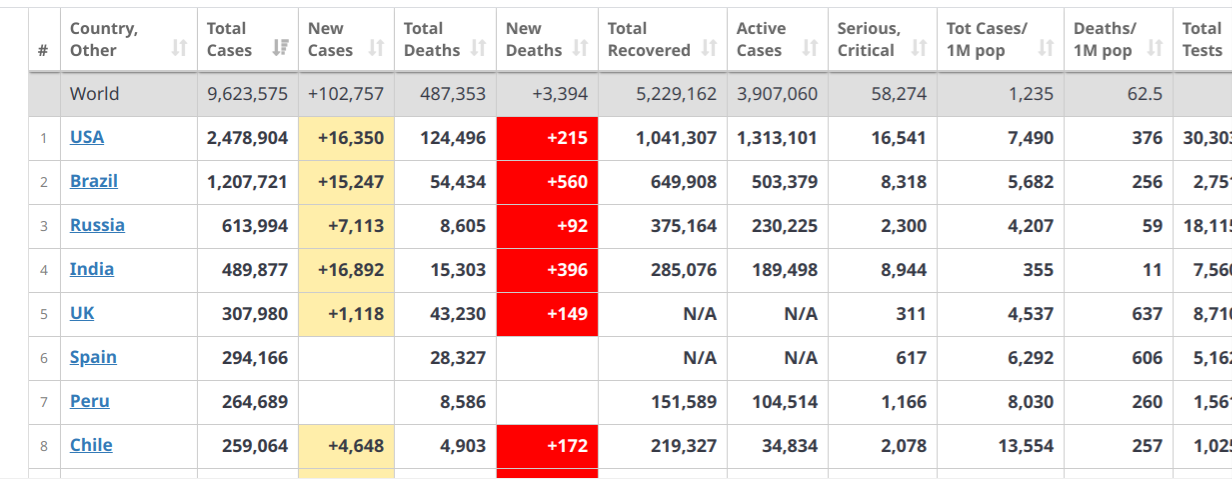Click Chile Tot Cases/1M pop 13,554

point(1025,446)
